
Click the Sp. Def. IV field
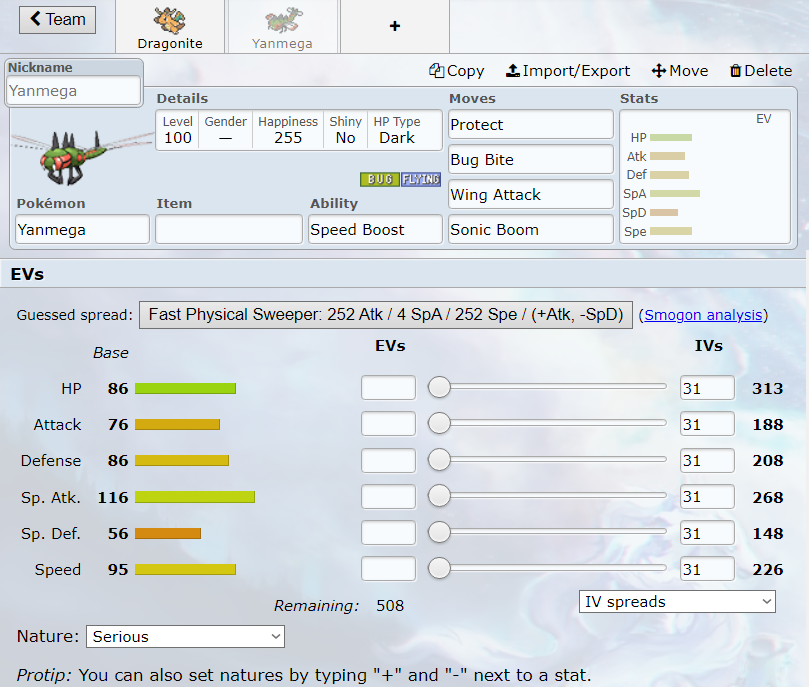pyautogui.click(x=707, y=533)
